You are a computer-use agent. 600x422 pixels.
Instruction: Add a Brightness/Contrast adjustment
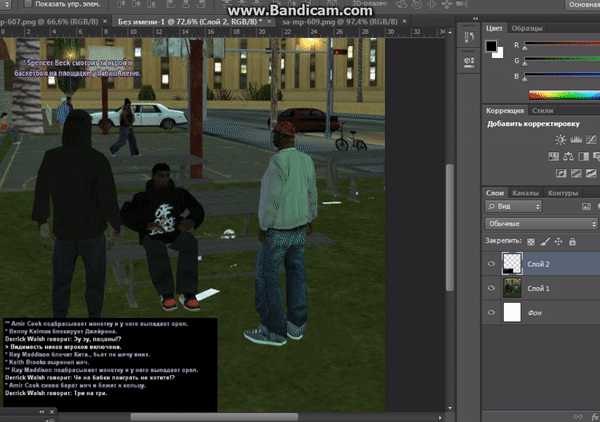pos(561,140)
